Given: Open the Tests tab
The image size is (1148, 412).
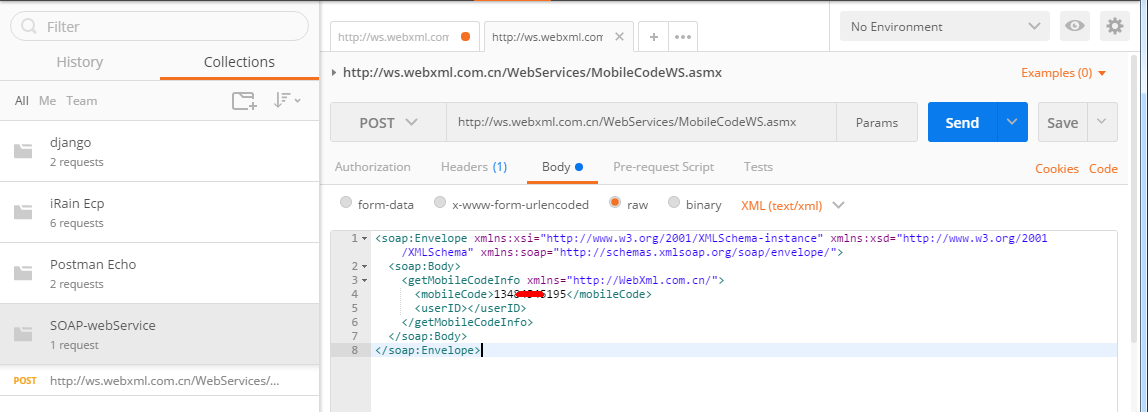Looking at the screenshot, I should click(x=758, y=167).
